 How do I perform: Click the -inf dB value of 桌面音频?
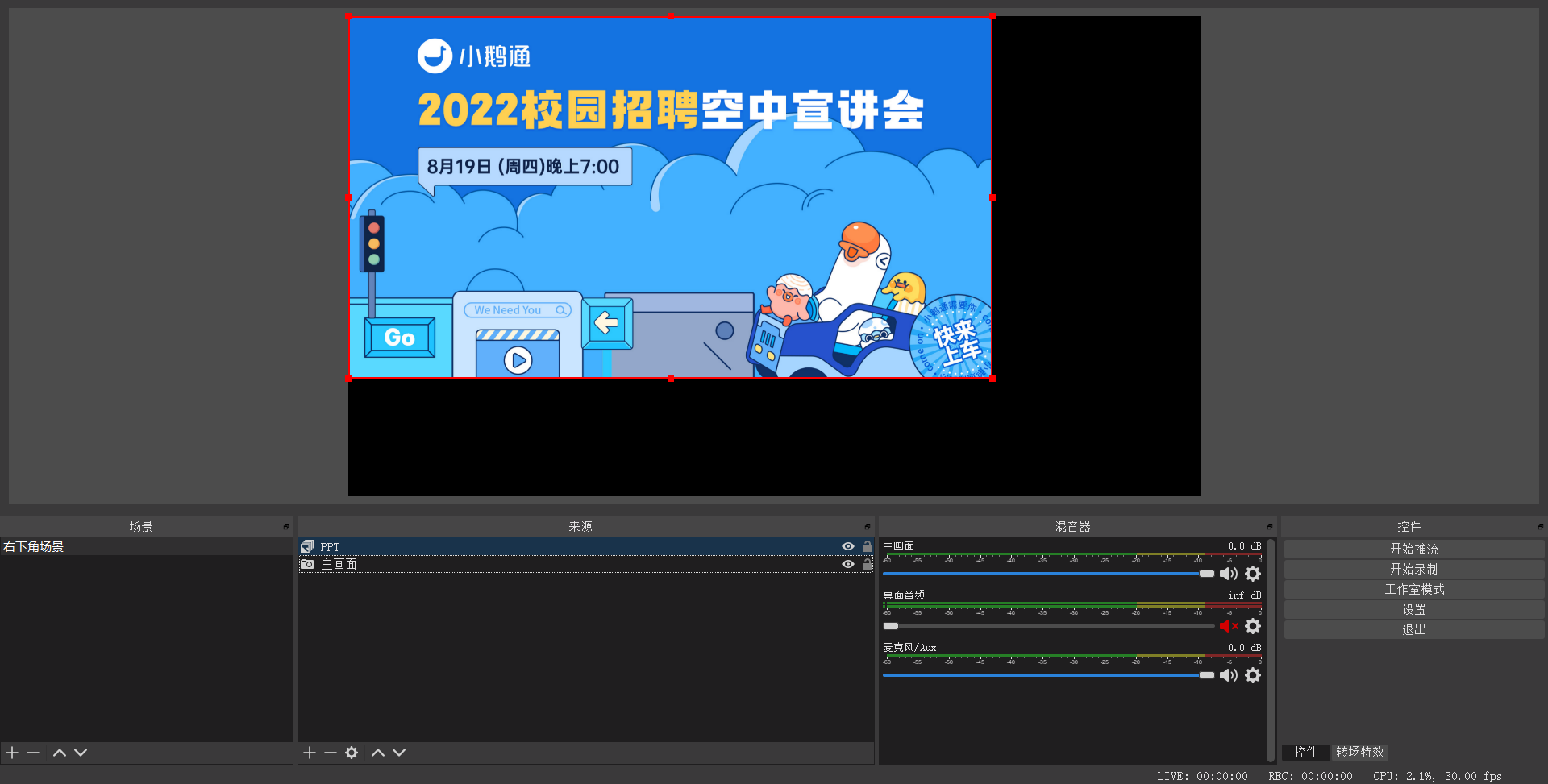click(x=1242, y=595)
